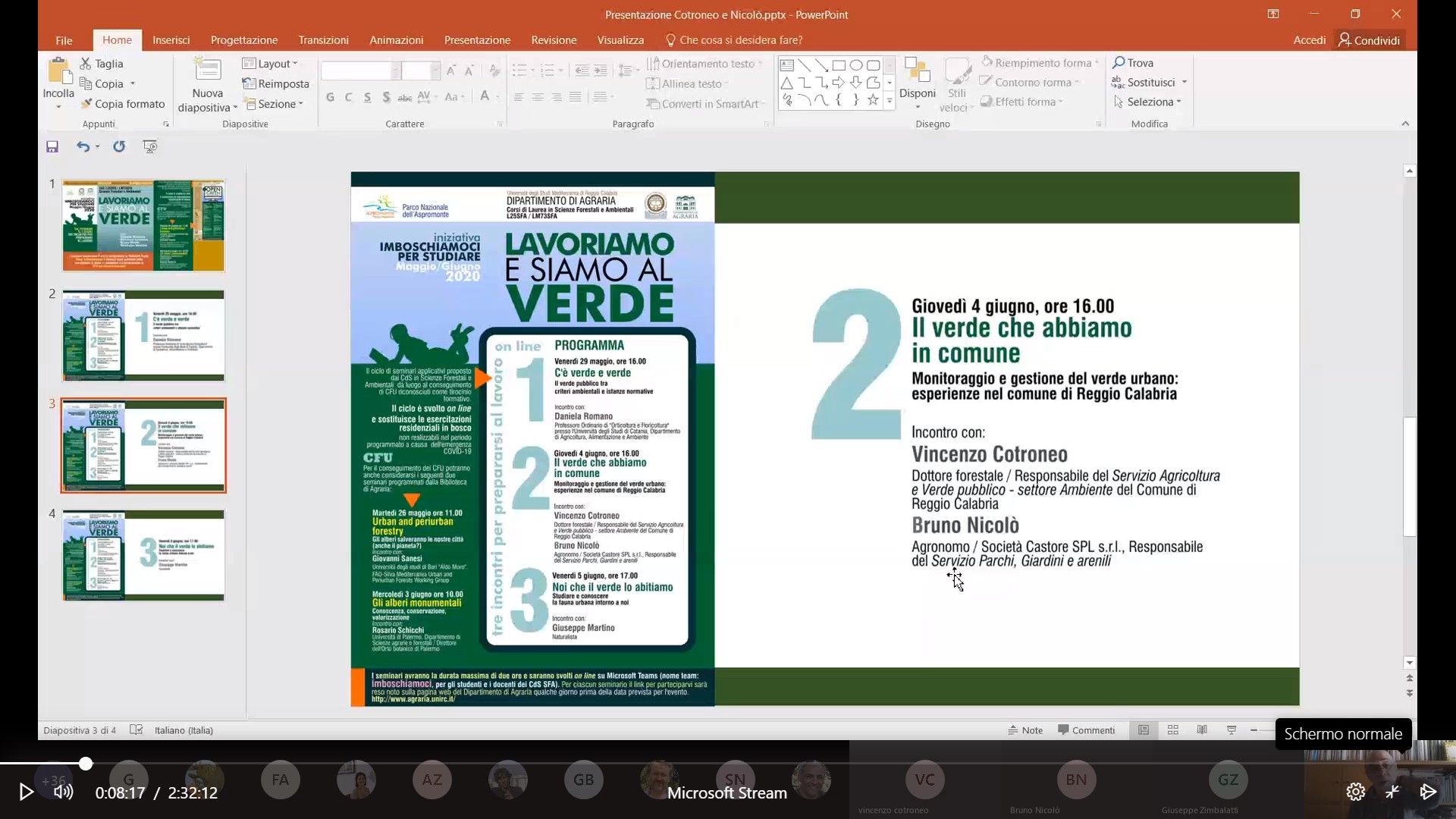Click the Condividi button
The height and width of the screenshot is (819, 1456).
point(1370,40)
